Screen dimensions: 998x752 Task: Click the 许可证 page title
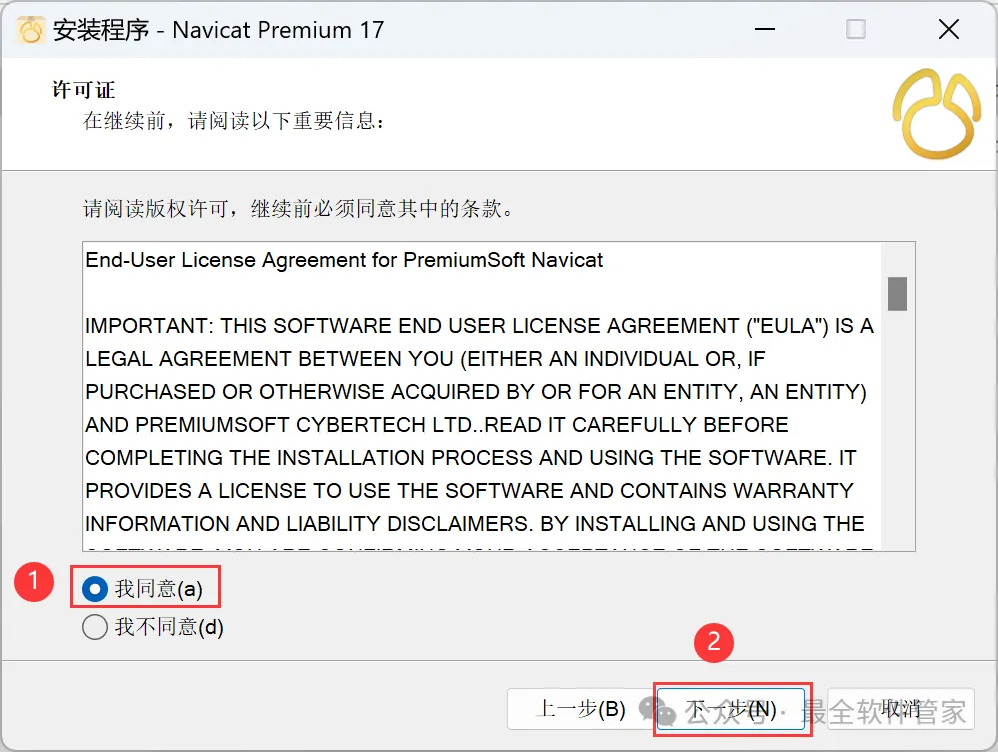pos(83,90)
